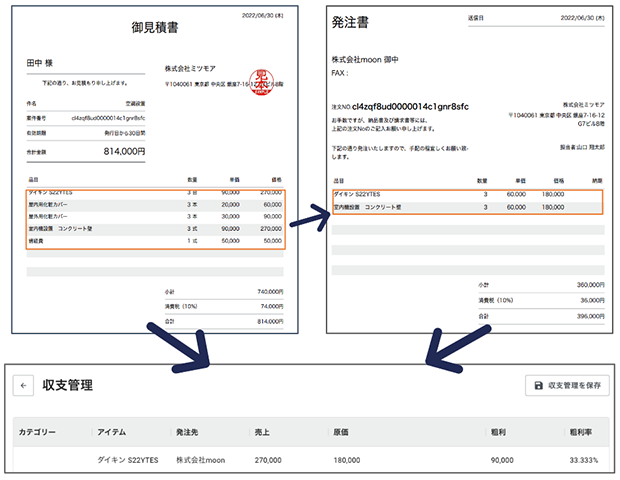Click 株式会社moon 御中 on the order form

click(365, 60)
